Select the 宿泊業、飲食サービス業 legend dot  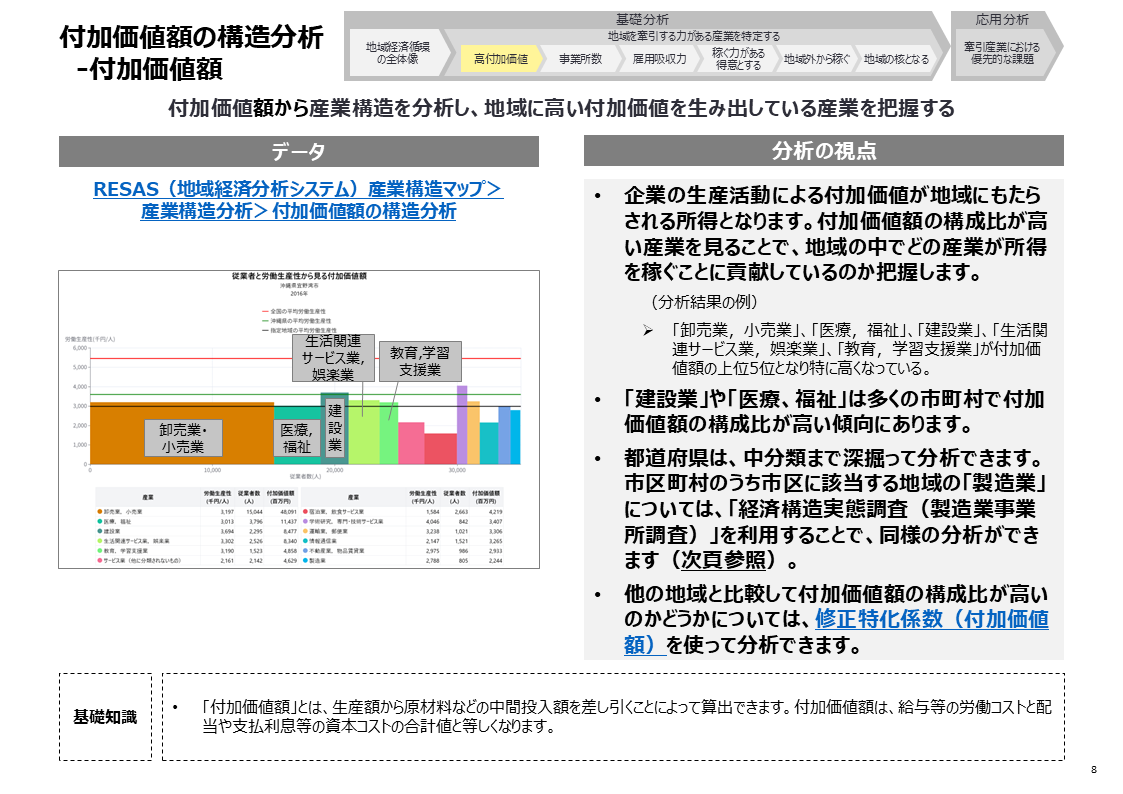(x=305, y=509)
